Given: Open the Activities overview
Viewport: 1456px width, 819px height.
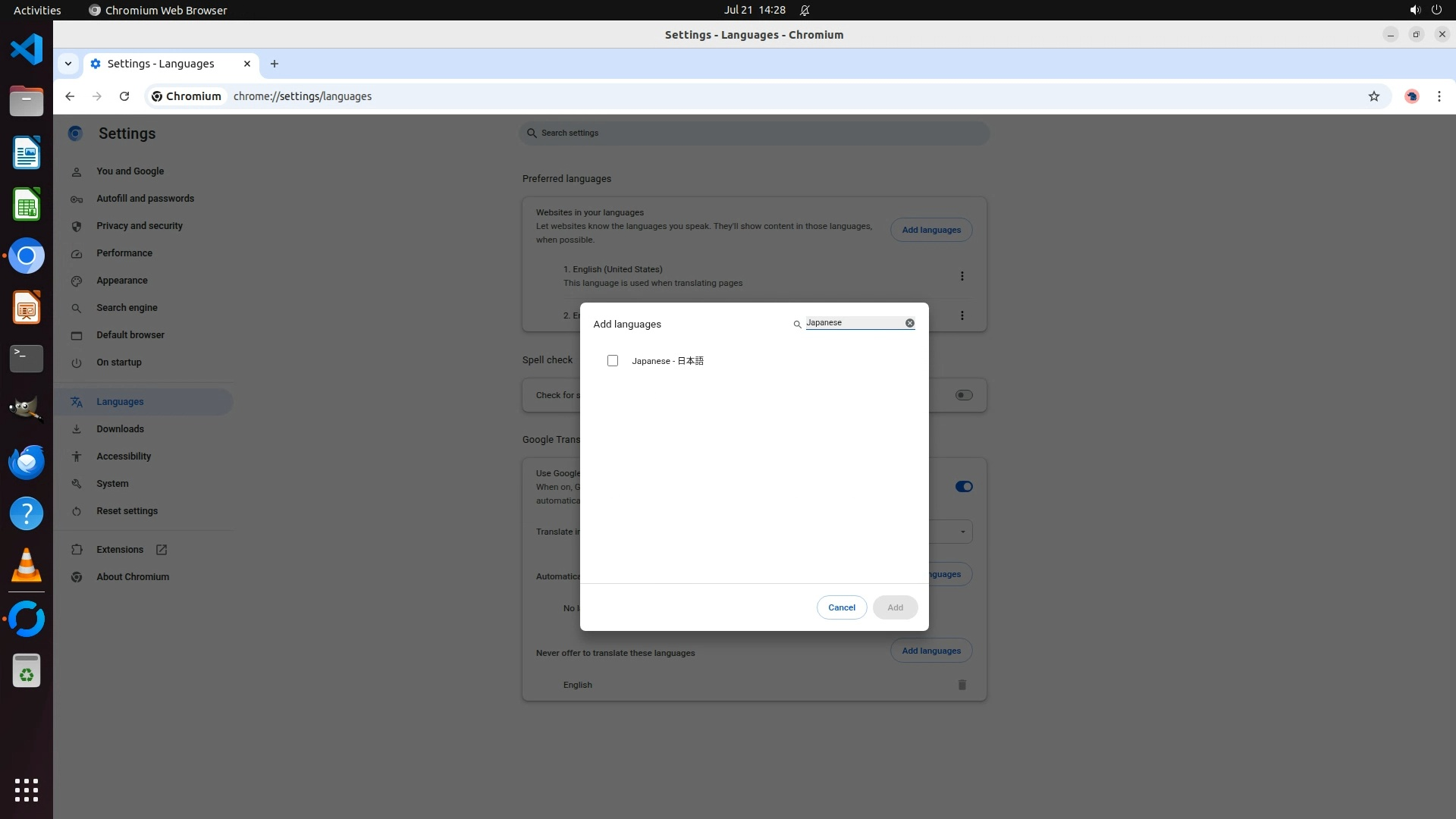Looking at the screenshot, I should coord(37,10).
